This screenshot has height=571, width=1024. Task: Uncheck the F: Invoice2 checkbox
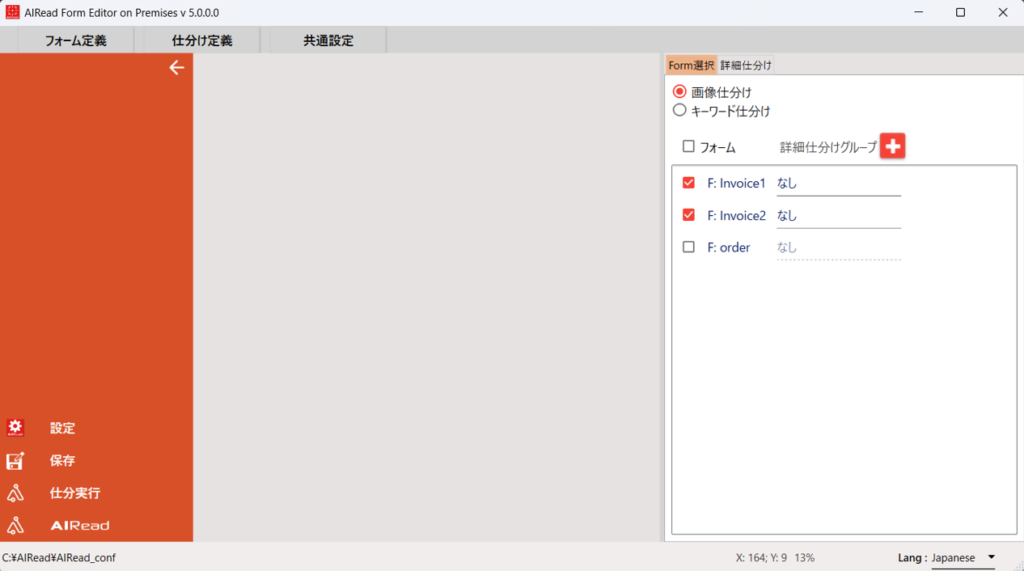point(688,215)
